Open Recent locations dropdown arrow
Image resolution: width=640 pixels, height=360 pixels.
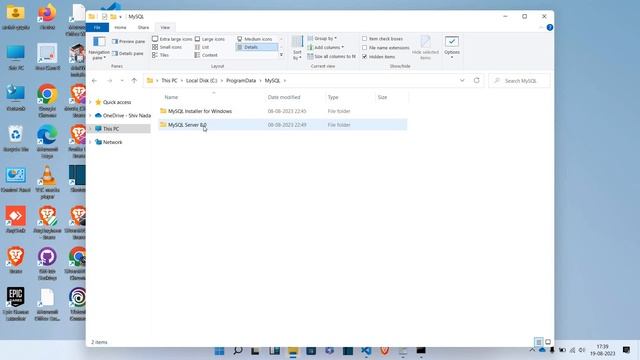122,81
